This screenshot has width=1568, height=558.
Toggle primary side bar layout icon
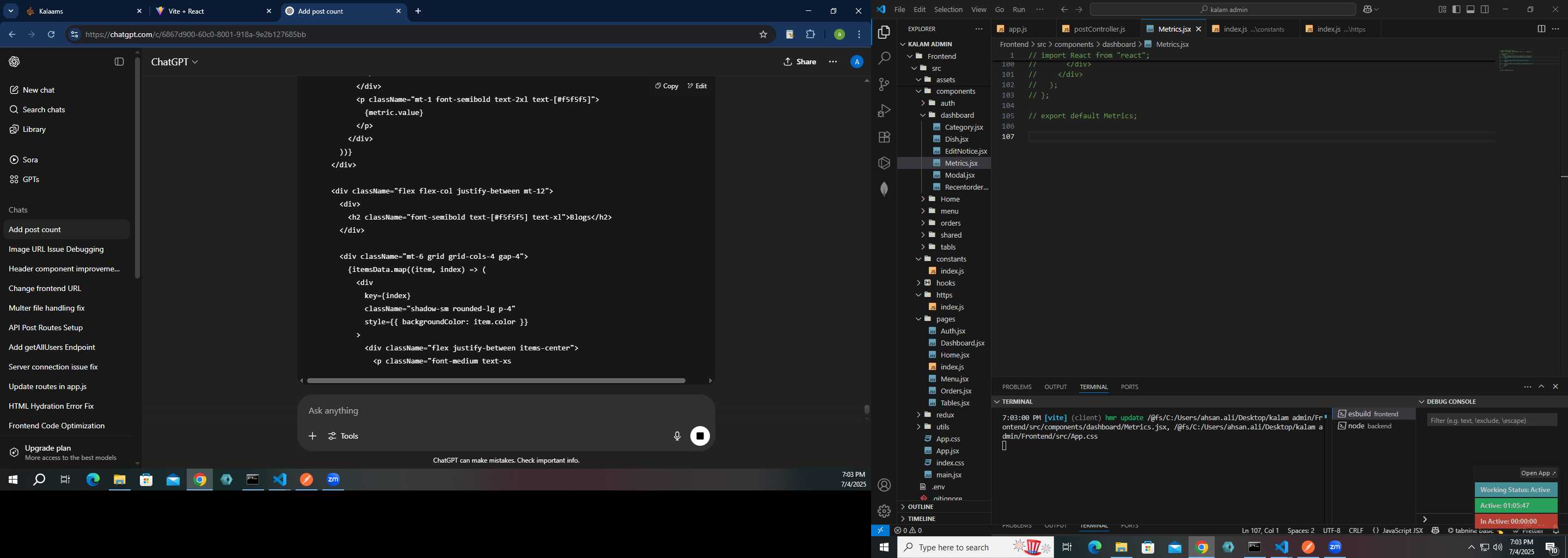coord(1456,10)
